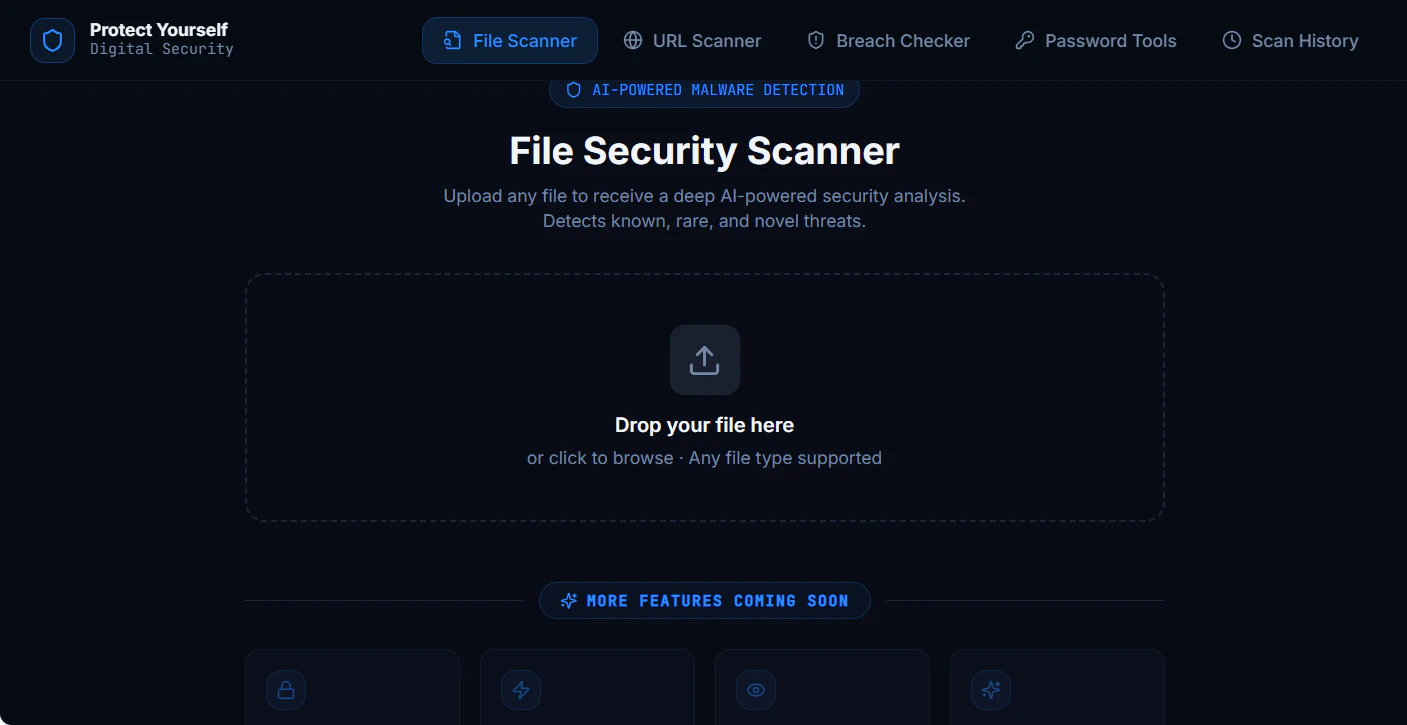
Task: Click the lock icon on the first feature card
Action: coord(286,690)
